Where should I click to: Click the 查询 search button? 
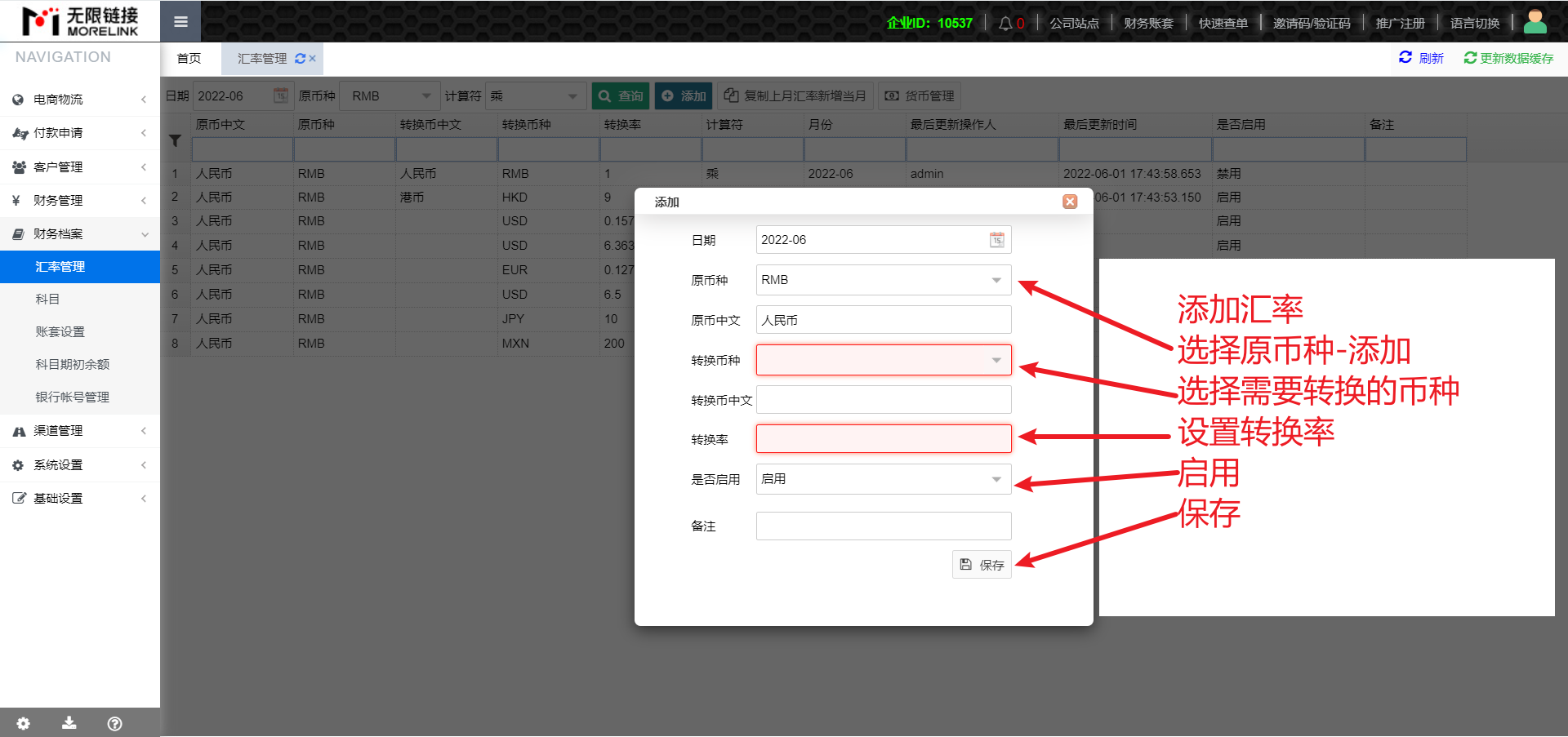point(621,95)
